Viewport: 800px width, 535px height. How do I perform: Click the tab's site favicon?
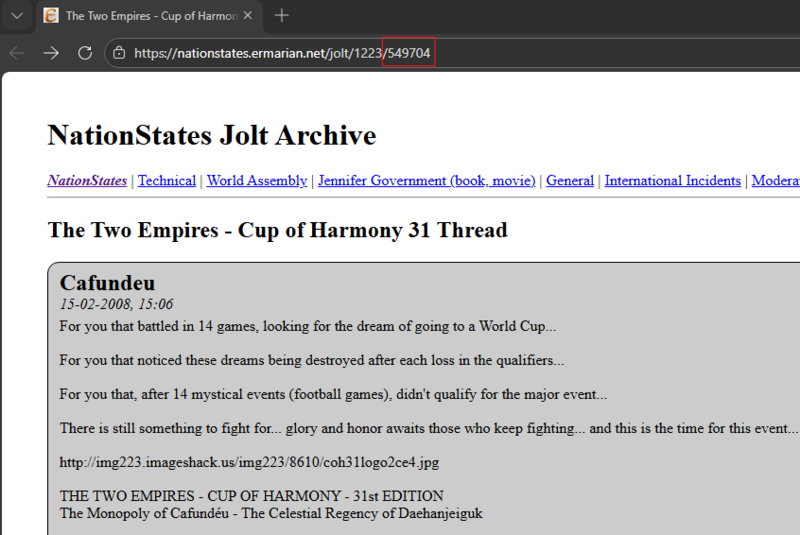tap(51, 16)
